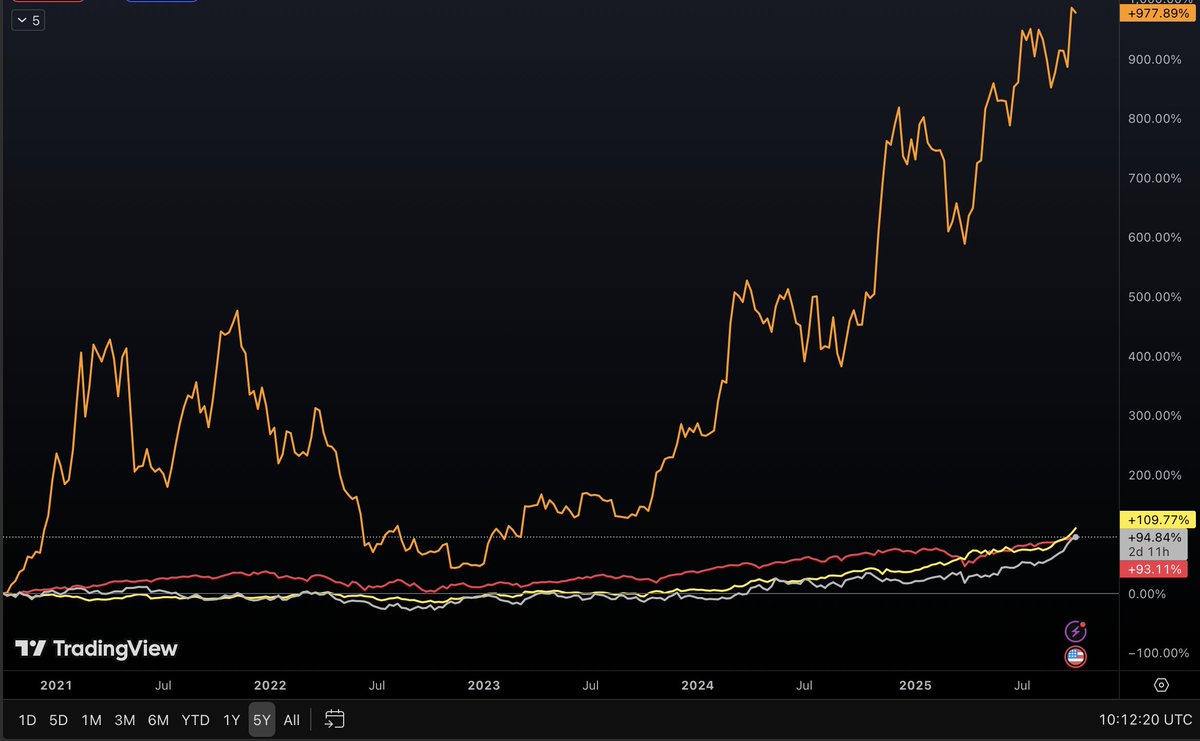This screenshot has height=741, width=1200.
Task: Click the −100.00% axis label
Action: pos(1156,653)
